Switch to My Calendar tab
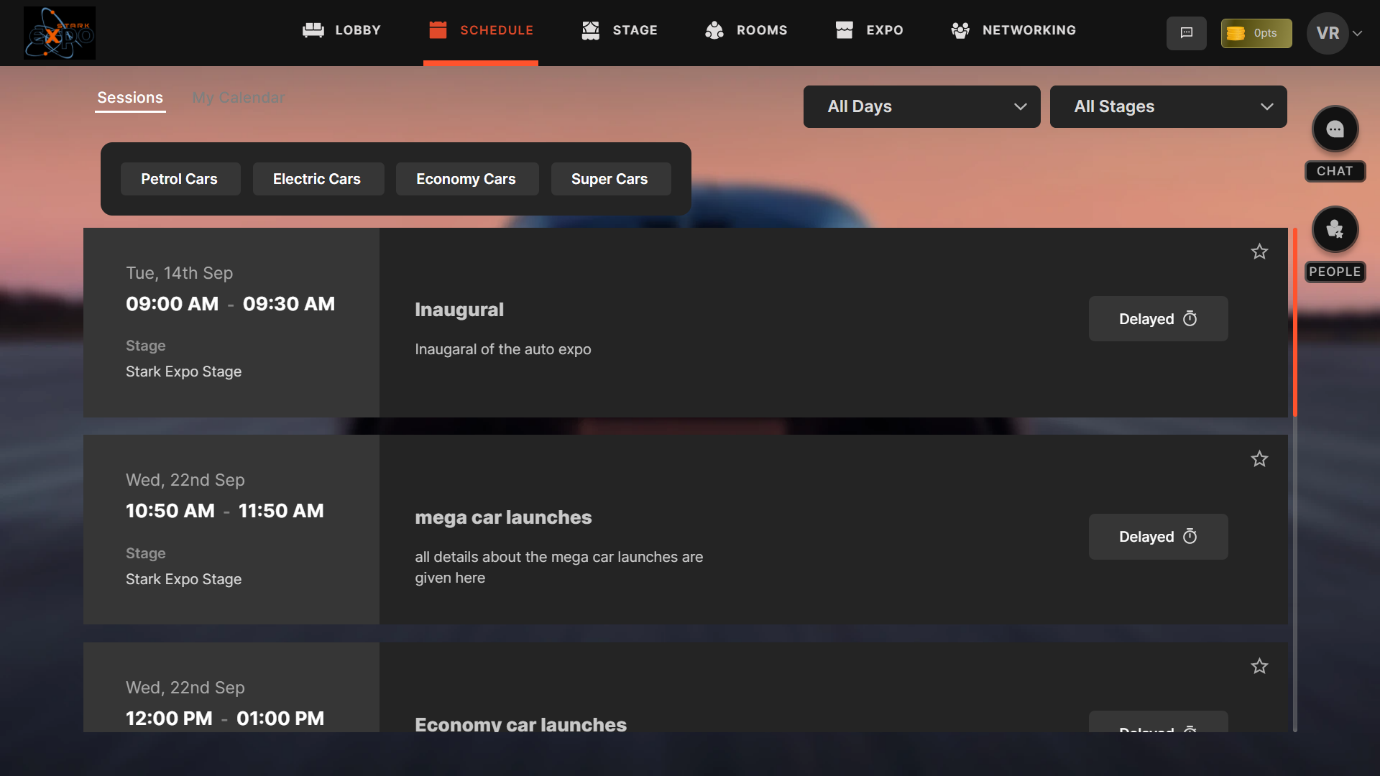This screenshot has height=776, width=1380. [239, 98]
